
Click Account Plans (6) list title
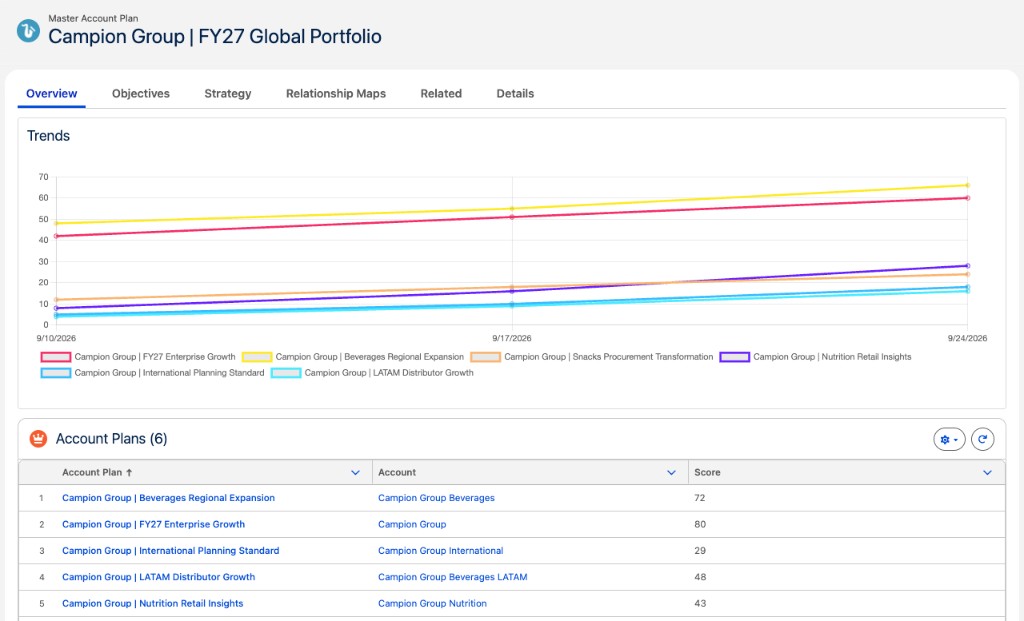pos(112,439)
